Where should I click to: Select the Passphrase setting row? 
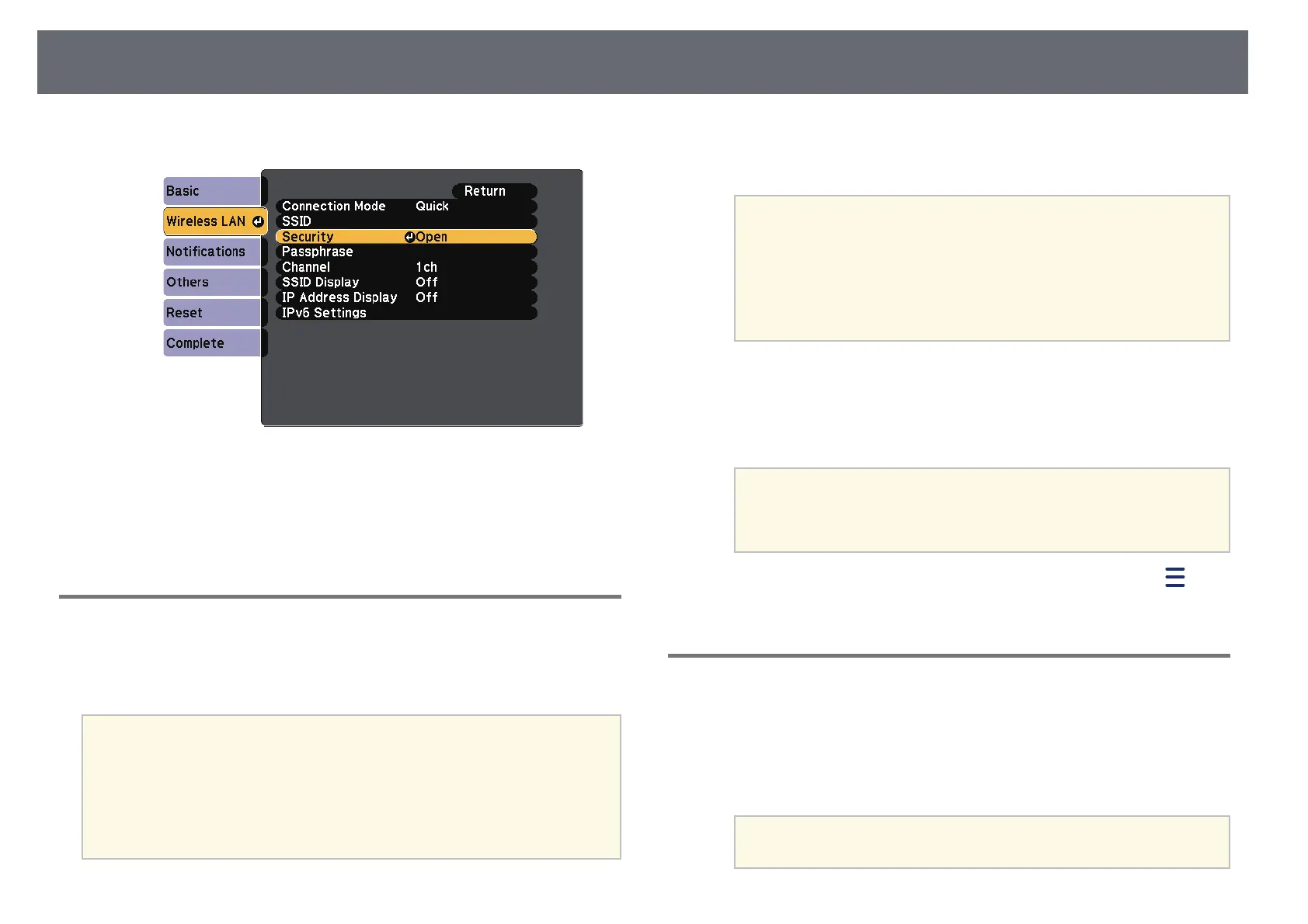(x=406, y=252)
